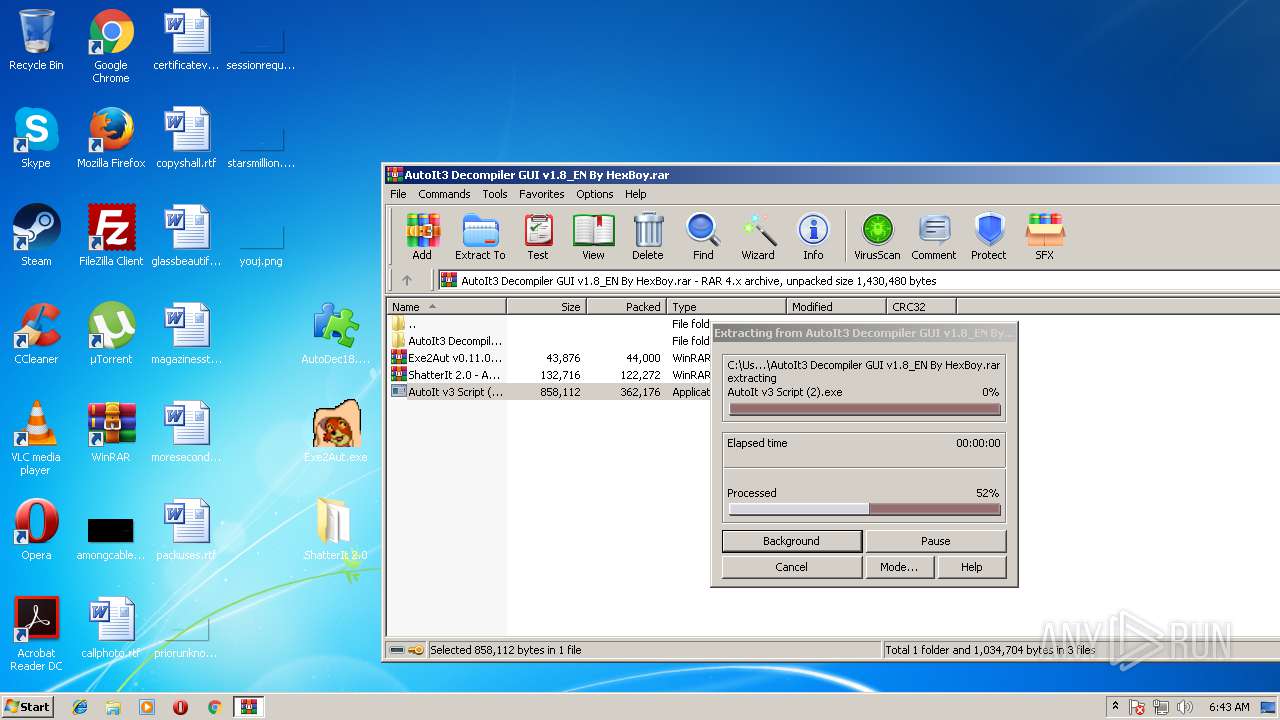Screen dimensions: 1280x720
Task: Pause the extraction
Action: pos(935,541)
